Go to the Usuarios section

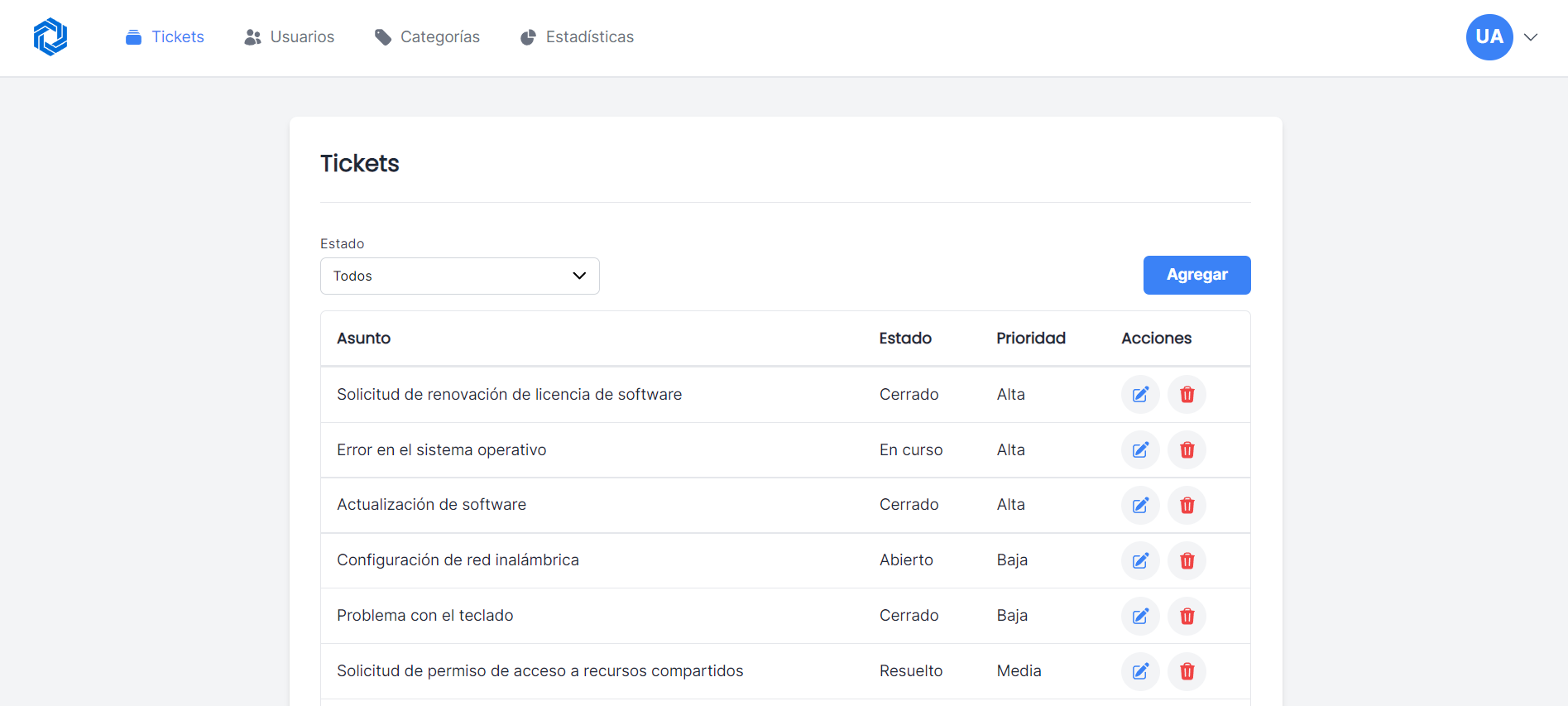[290, 37]
